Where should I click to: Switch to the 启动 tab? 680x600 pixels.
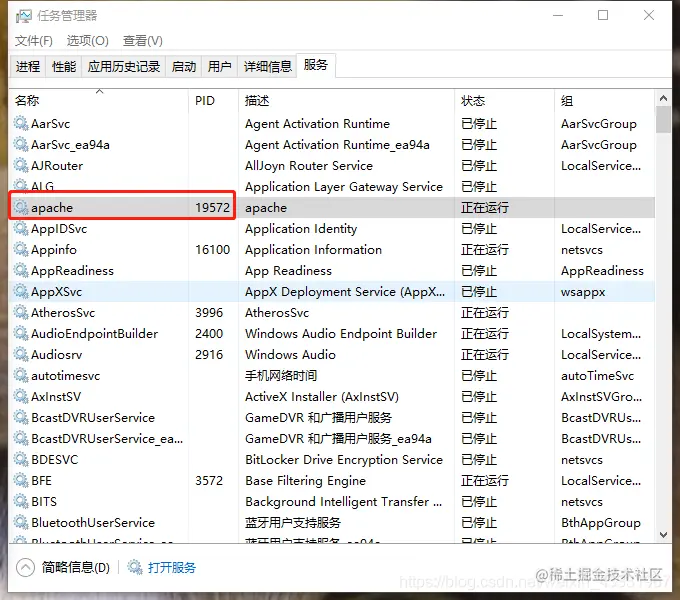click(184, 66)
